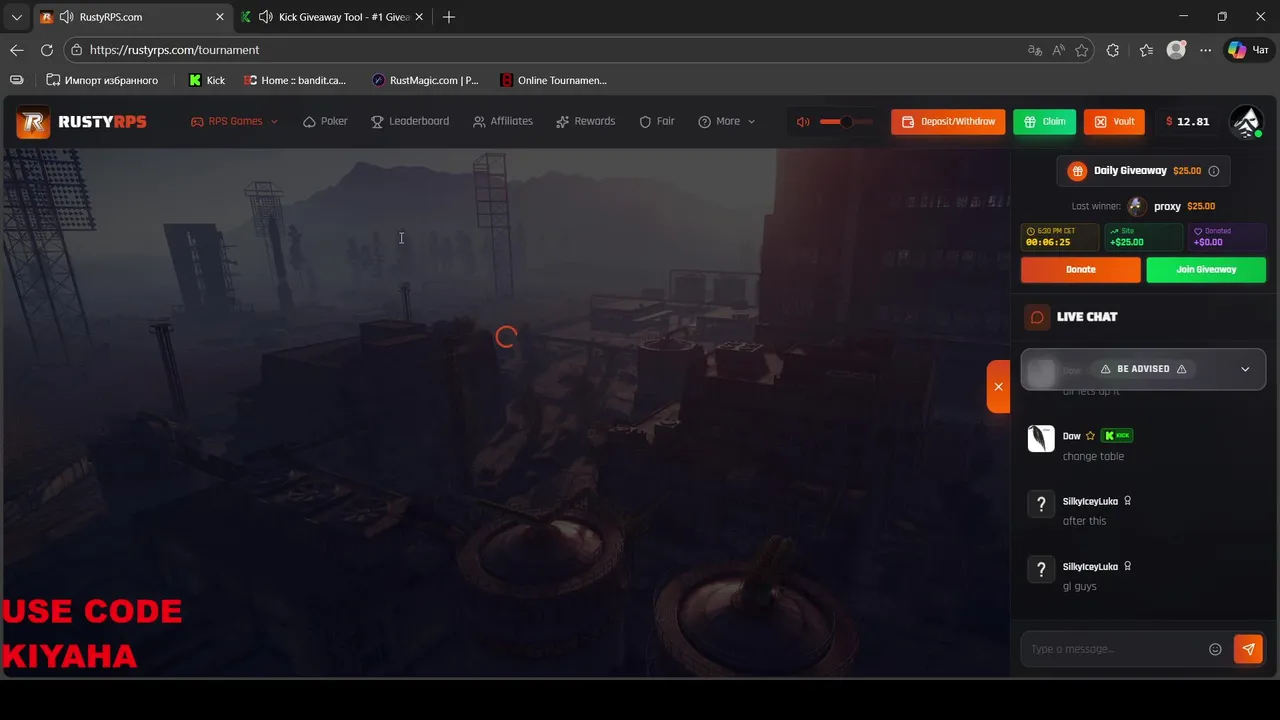Click the Daily Giveaway gift icon

tap(1077, 171)
